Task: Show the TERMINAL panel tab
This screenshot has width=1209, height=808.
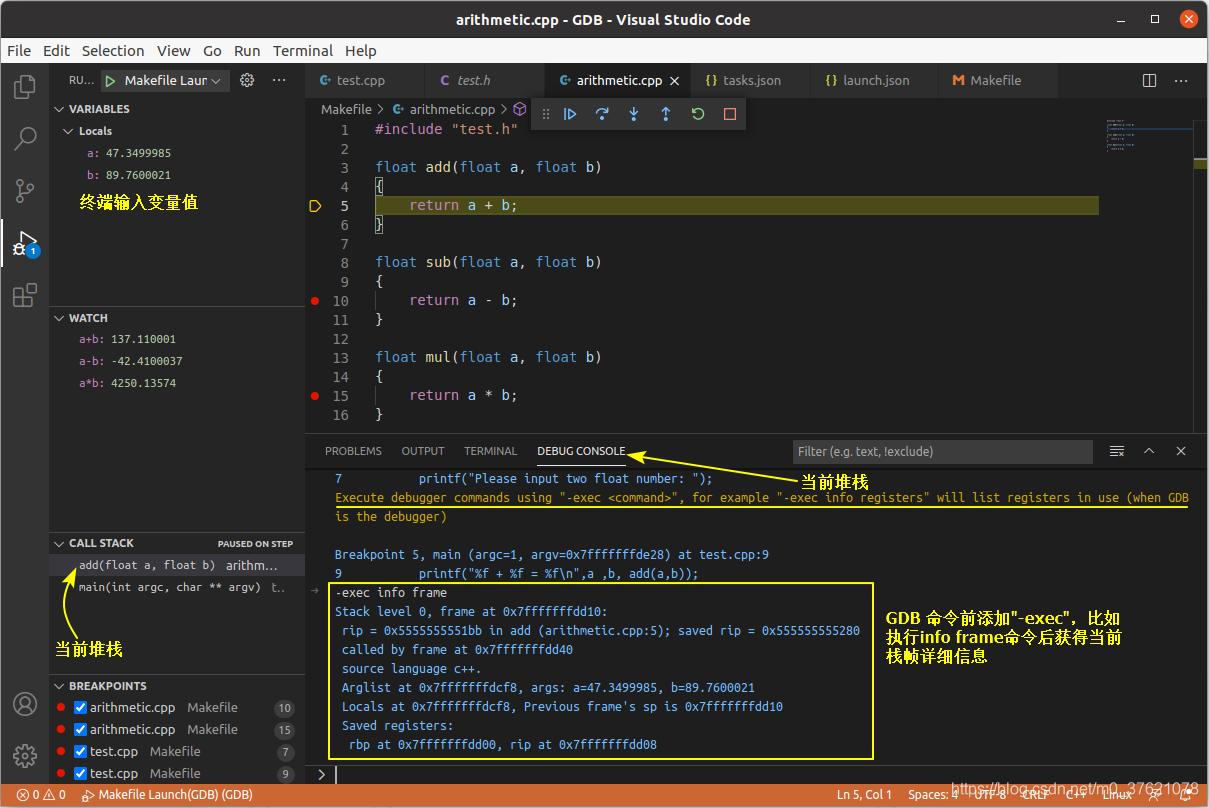Action: coord(490,451)
